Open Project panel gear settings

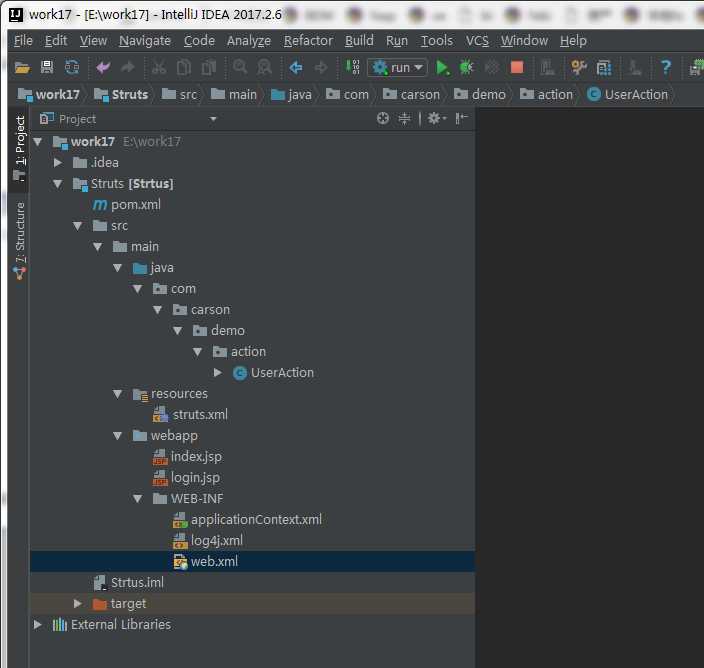tap(436, 119)
